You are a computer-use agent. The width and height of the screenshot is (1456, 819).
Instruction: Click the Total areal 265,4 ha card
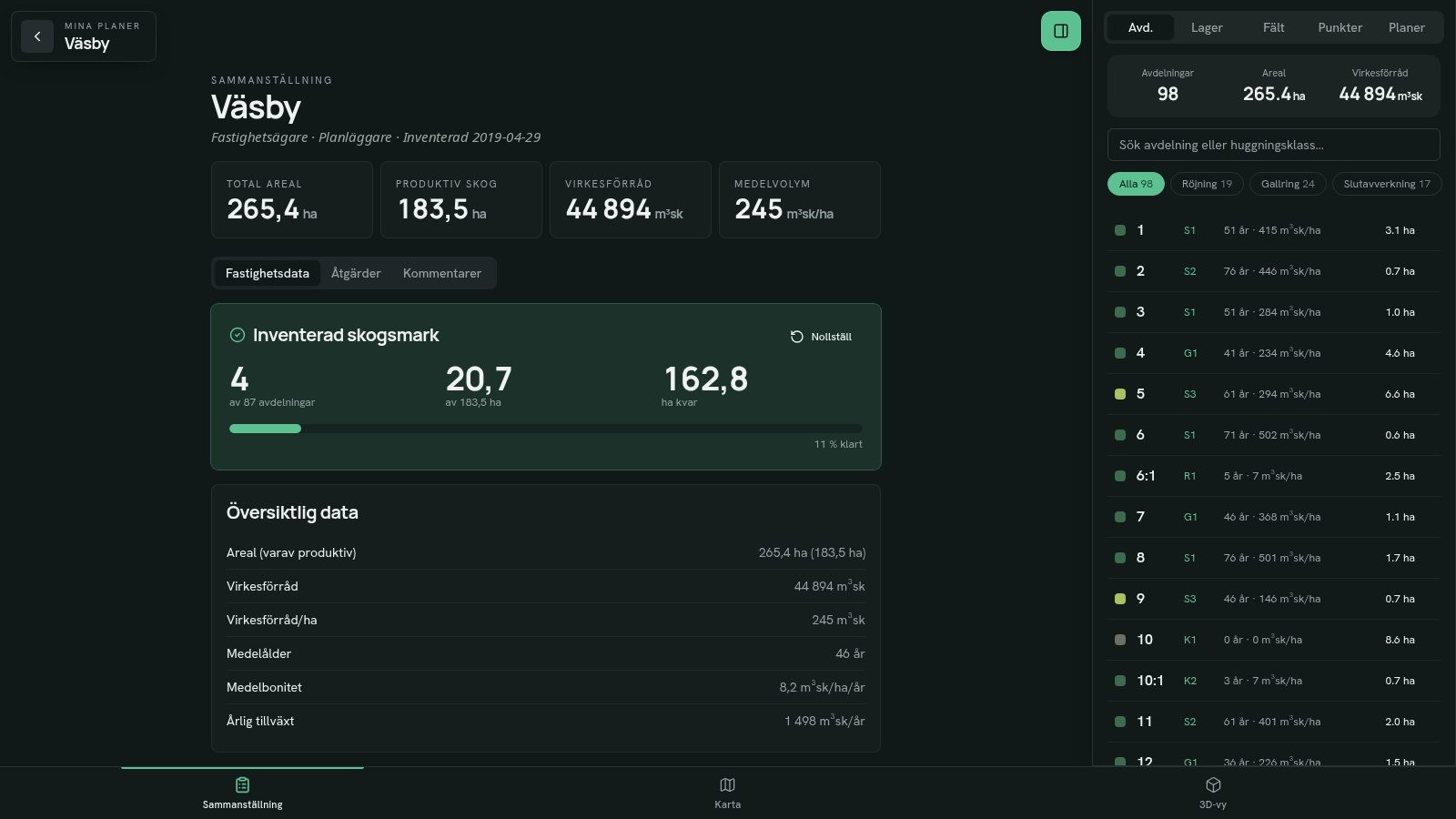[292, 200]
